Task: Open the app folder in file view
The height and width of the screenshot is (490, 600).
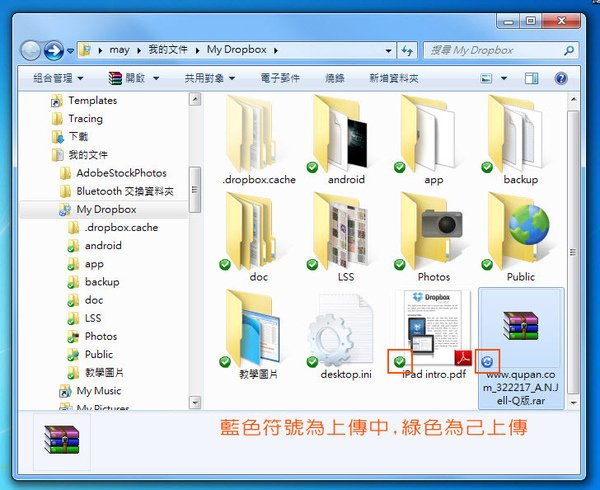Action: coord(429,134)
